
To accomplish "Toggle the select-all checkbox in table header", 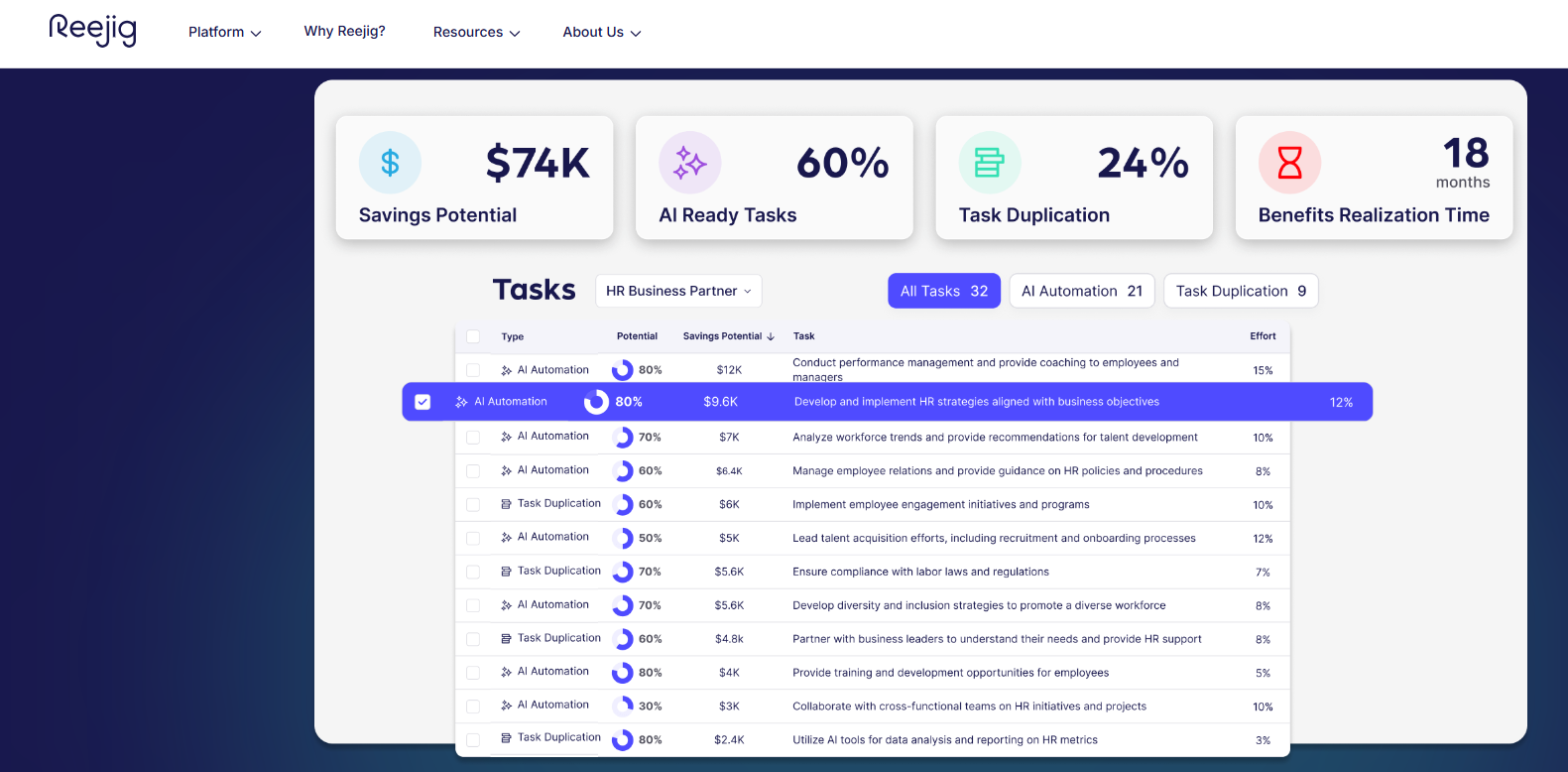I will 473,337.
